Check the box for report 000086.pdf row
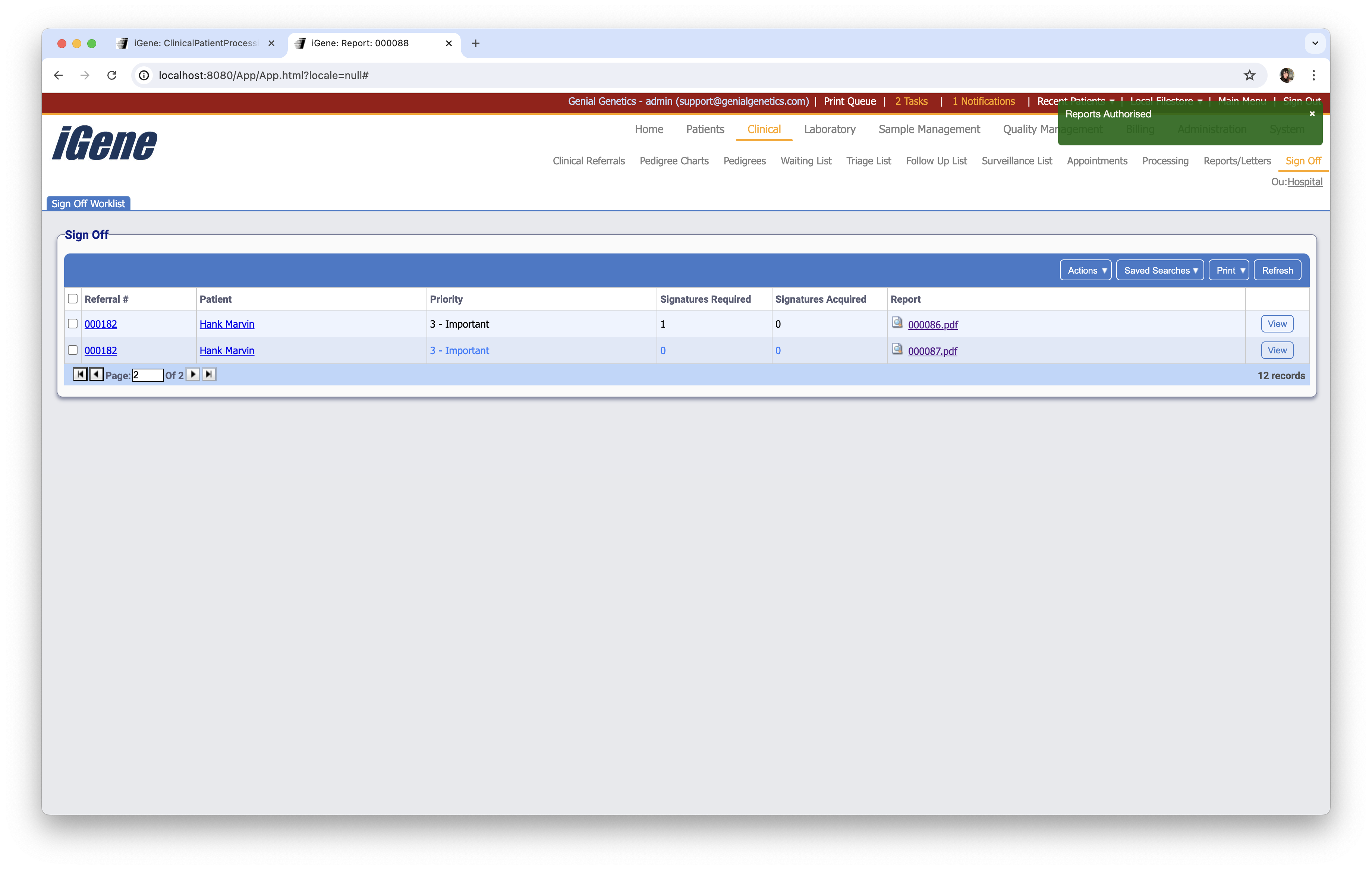Viewport: 1372px width, 870px height. (73, 324)
